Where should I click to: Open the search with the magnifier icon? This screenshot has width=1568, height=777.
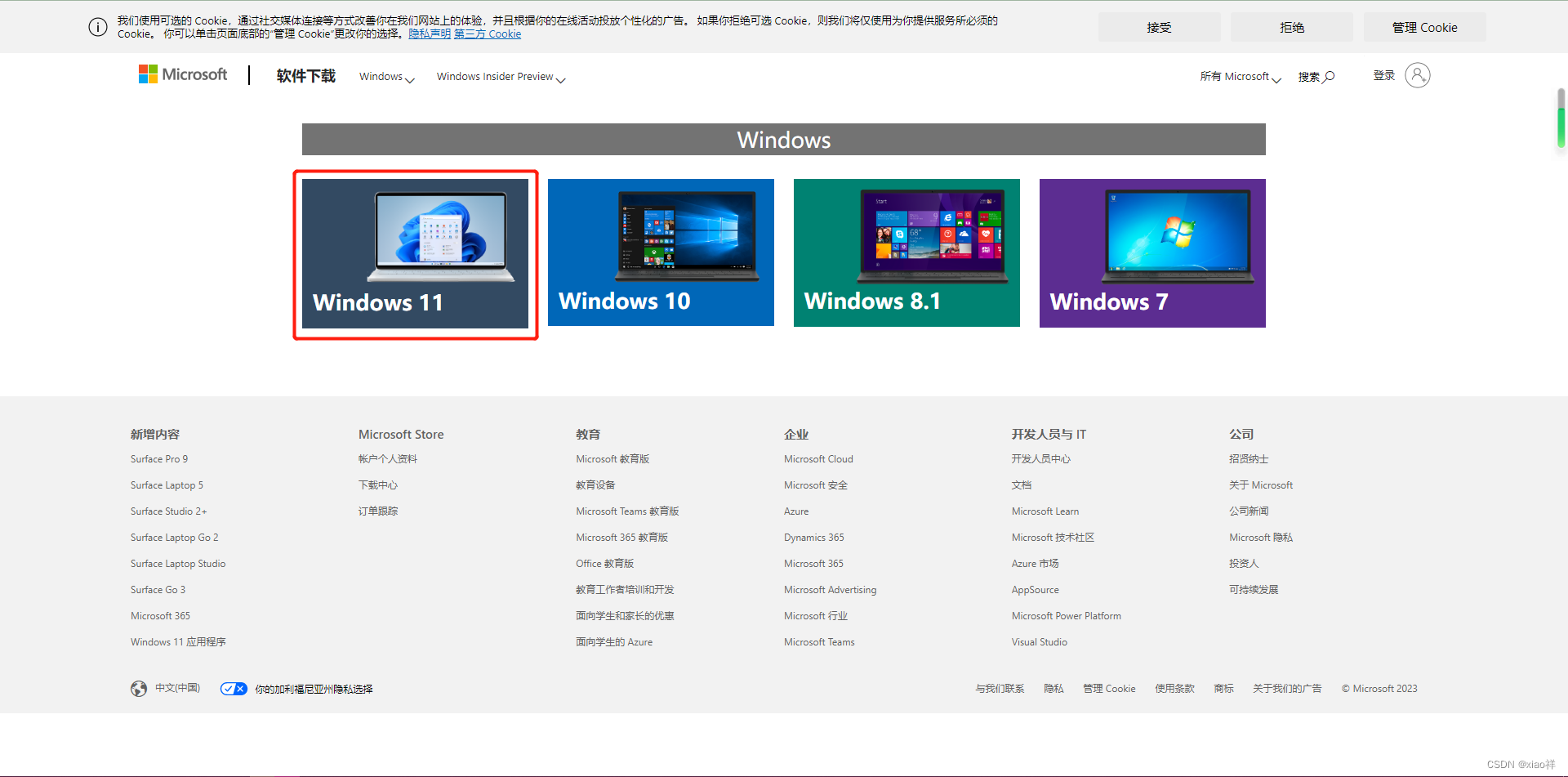(1329, 76)
